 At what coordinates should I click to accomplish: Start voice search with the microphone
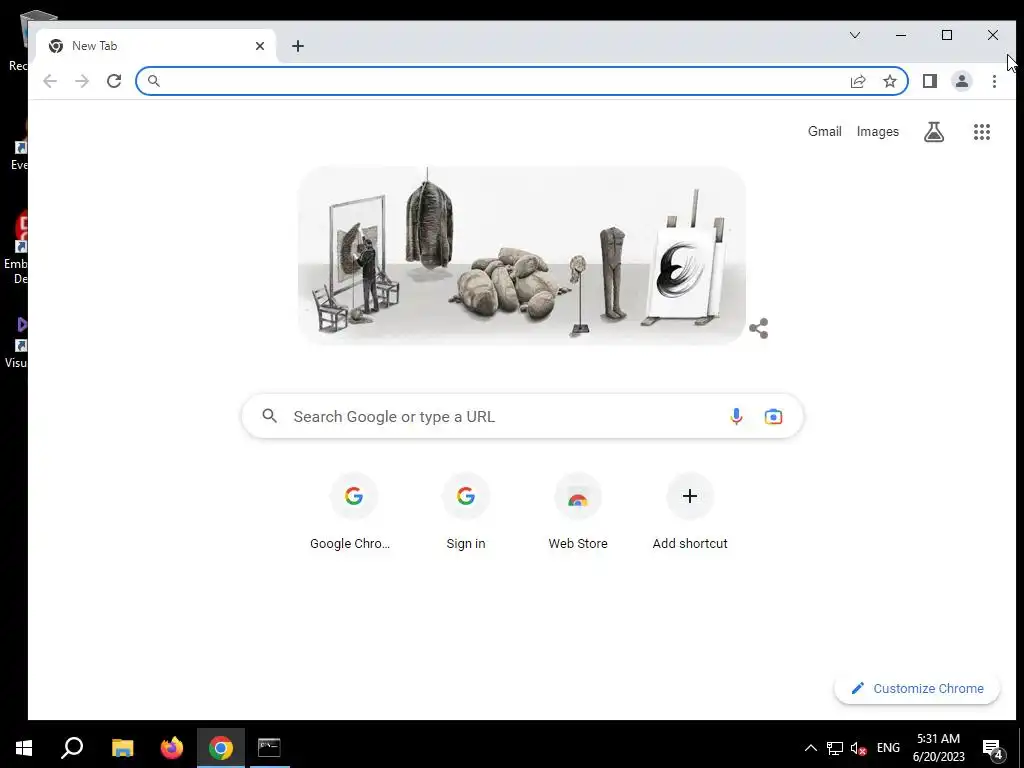click(x=736, y=416)
